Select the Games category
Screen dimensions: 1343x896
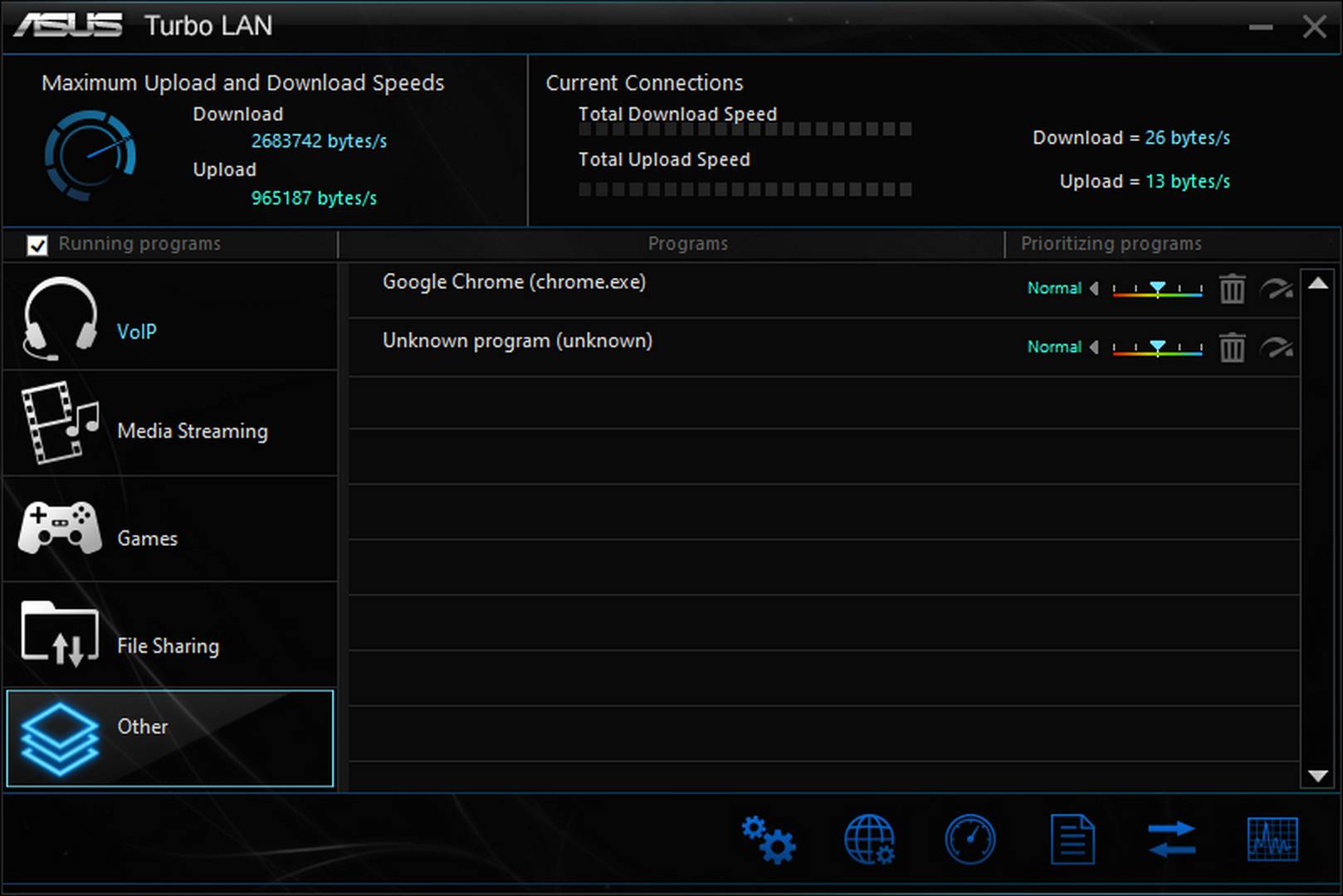coord(170,529)
